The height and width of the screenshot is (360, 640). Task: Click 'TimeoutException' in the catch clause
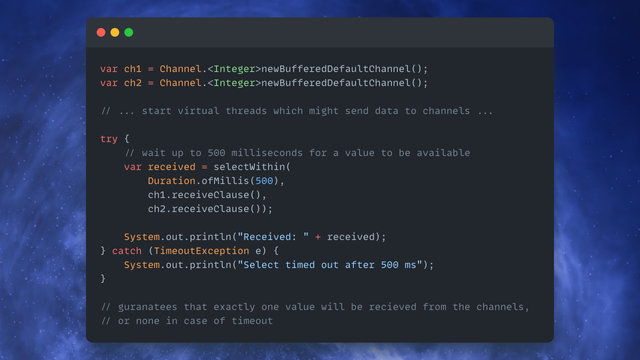coord(201,251)
